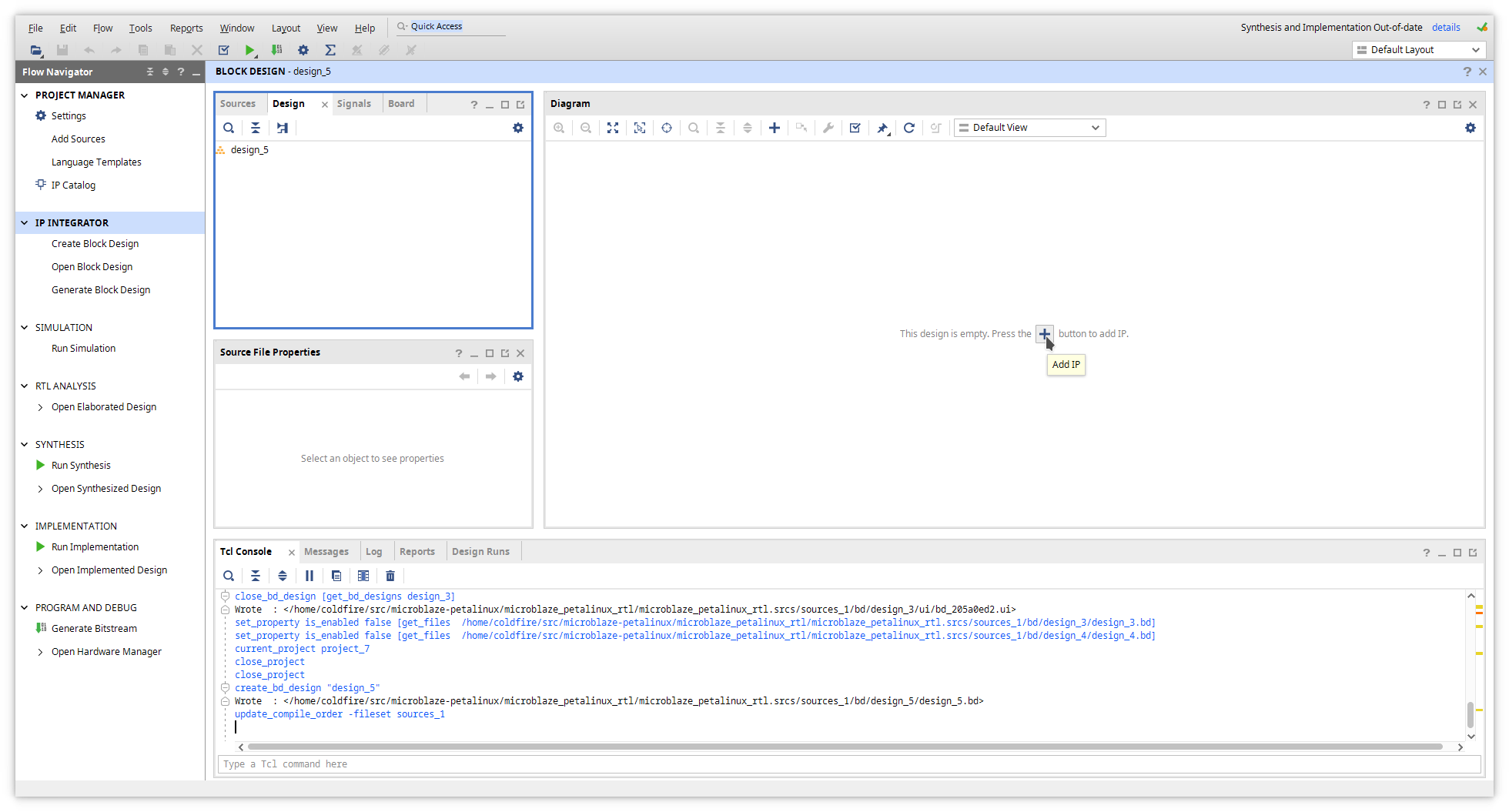Pause Tcl Console output
This screenshot has width=1509, height=812.
[309, 576]
